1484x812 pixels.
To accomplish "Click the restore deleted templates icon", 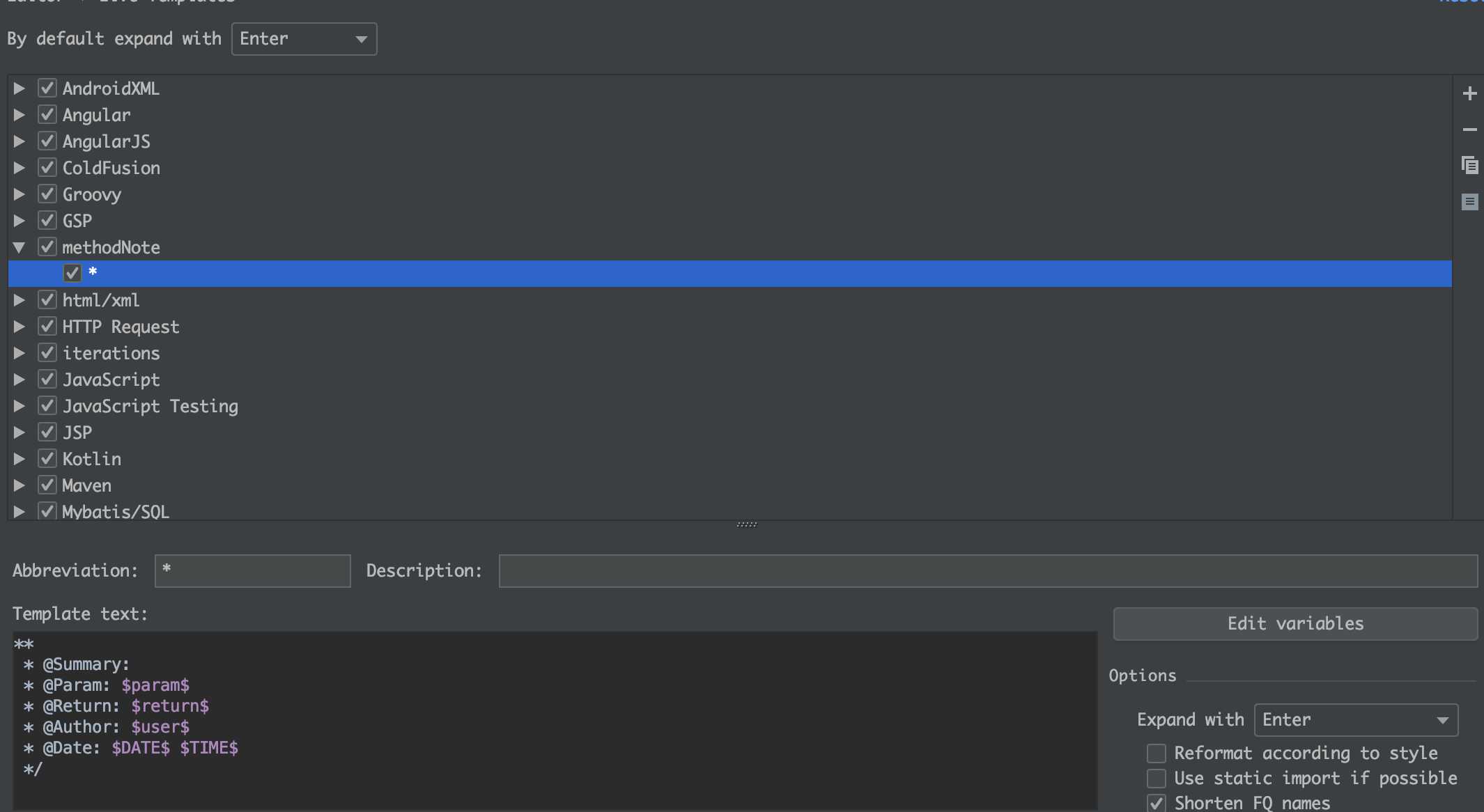I will pyautogui.click(x=1469, y=202).
